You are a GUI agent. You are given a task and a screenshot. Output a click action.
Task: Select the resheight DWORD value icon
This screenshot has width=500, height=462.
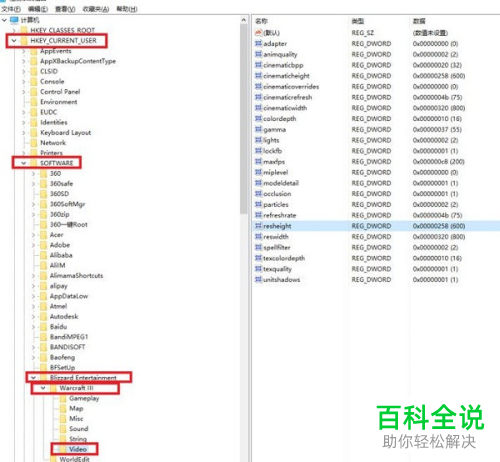coord(258,226)
